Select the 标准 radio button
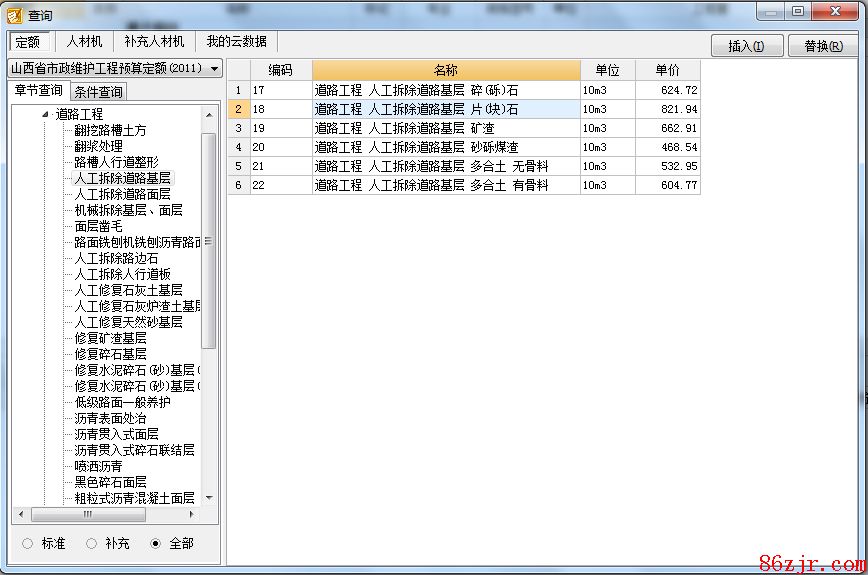The width and height of the screenshot is (868, 575). (27, 543)
